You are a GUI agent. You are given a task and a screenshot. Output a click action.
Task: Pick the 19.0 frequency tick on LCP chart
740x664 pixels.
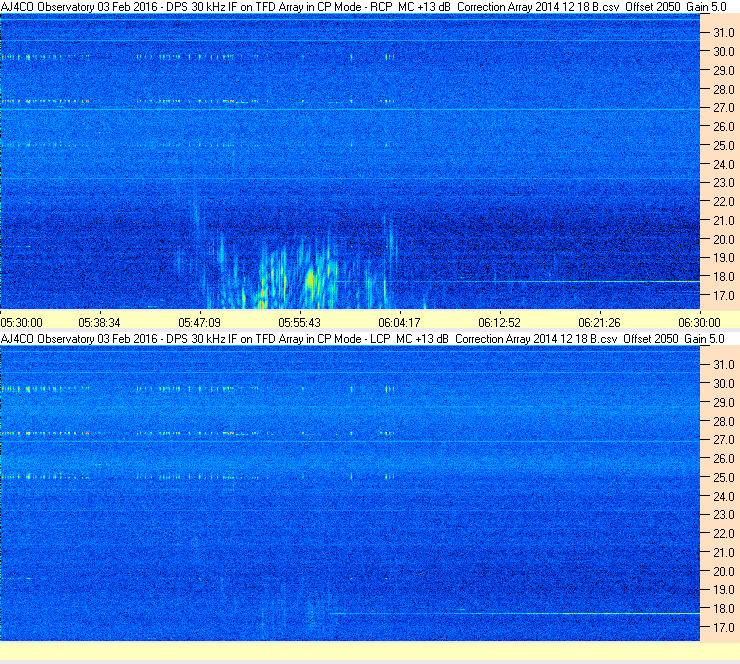[724, 590]
